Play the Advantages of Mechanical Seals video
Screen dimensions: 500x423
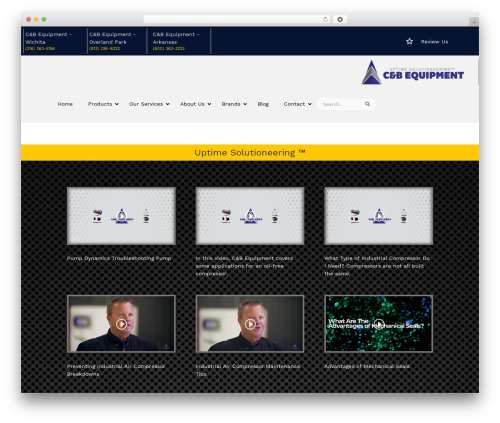[379, 324]
